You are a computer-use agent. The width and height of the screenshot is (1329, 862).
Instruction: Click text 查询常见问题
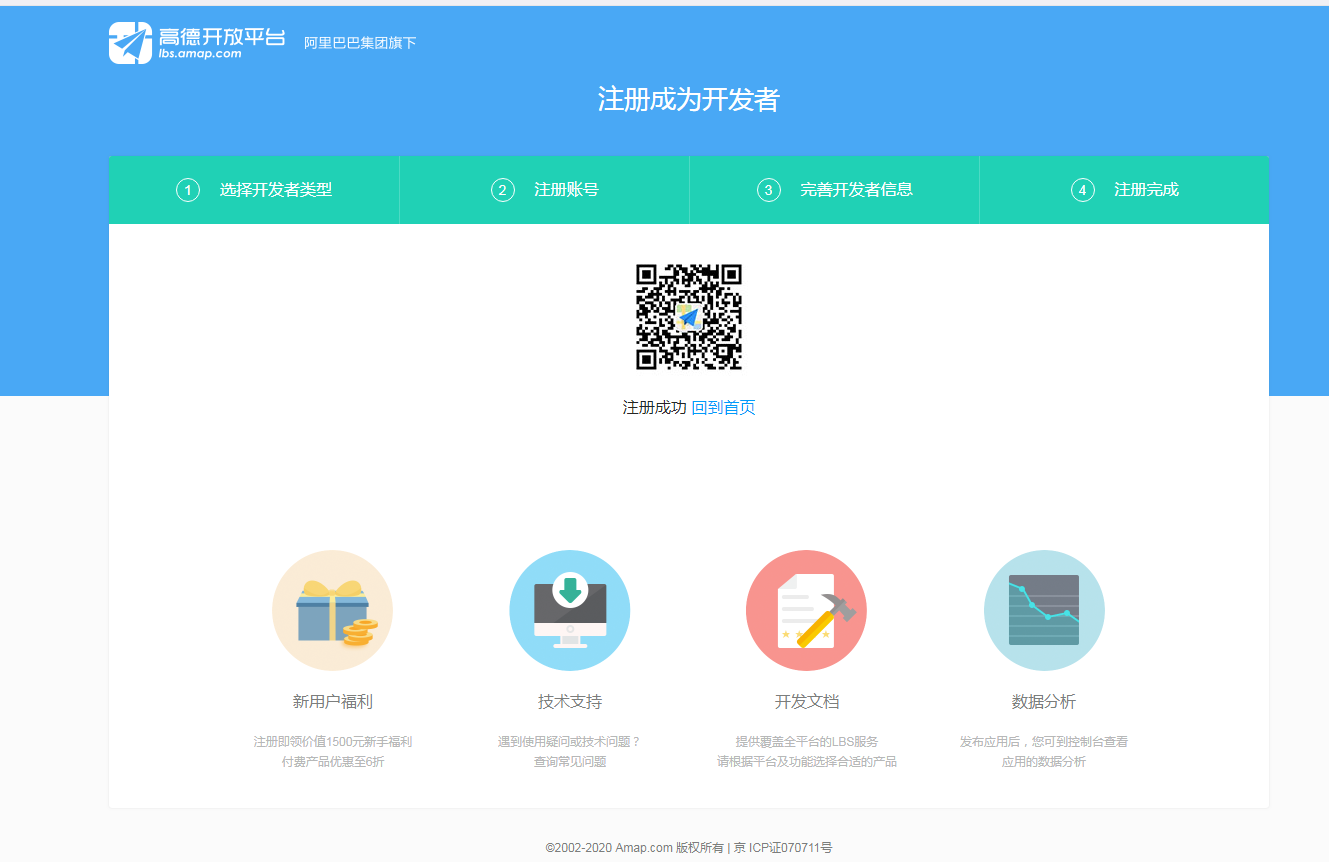570,762
